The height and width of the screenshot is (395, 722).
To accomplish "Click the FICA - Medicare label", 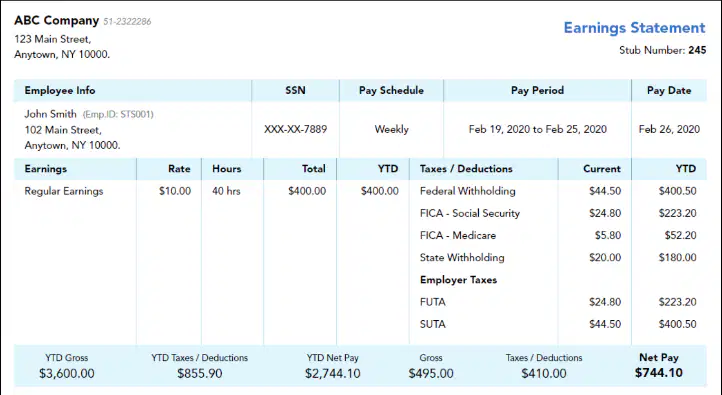I will (458, 235).
